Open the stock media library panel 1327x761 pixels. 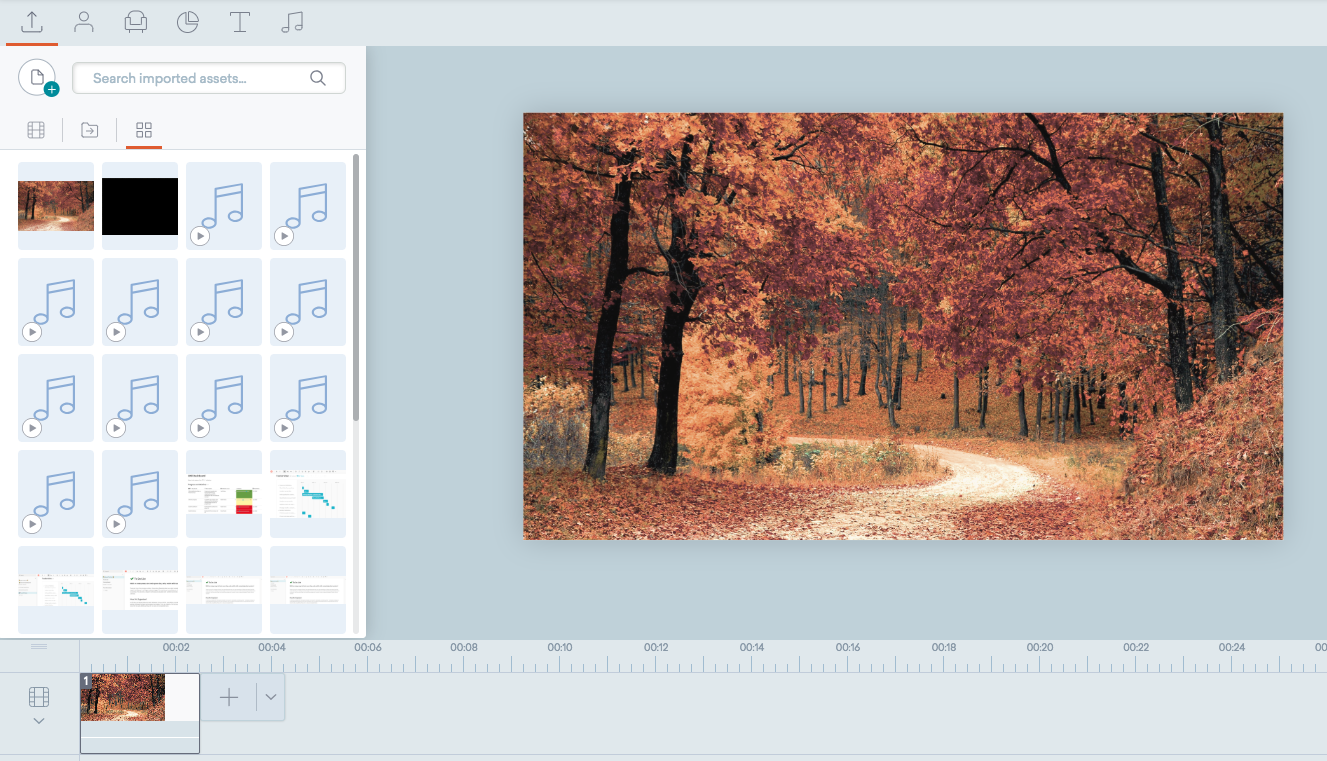tap(136, 21)
